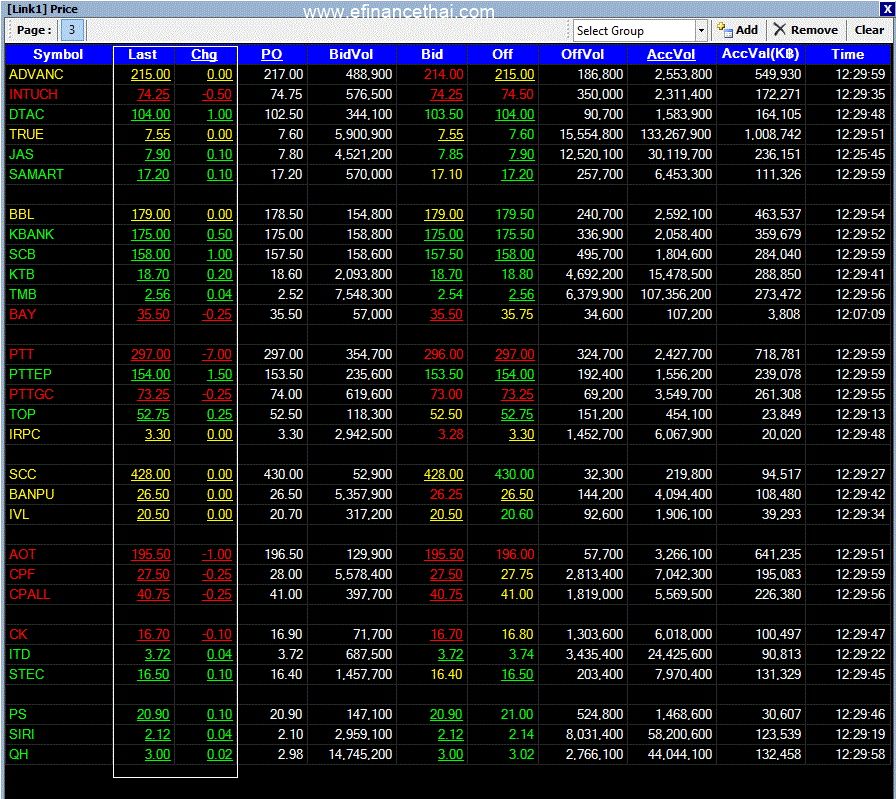Select the BBL symbol
The image size is (896, 799).
coord(21,214)
